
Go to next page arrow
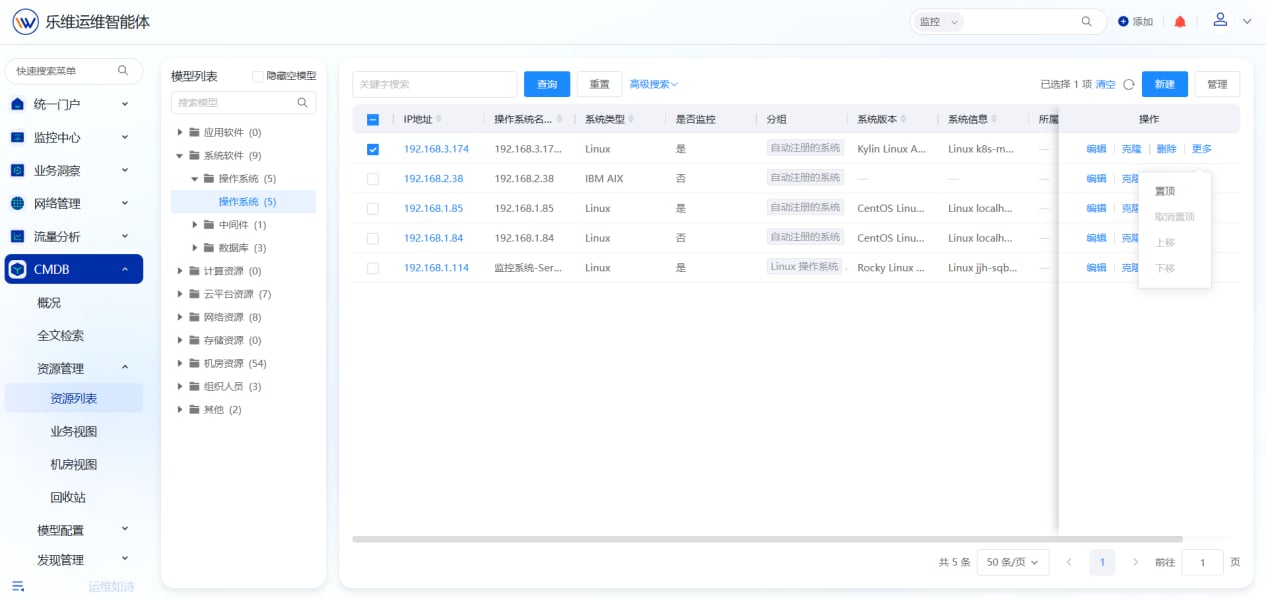click(x=1135, y=562)
